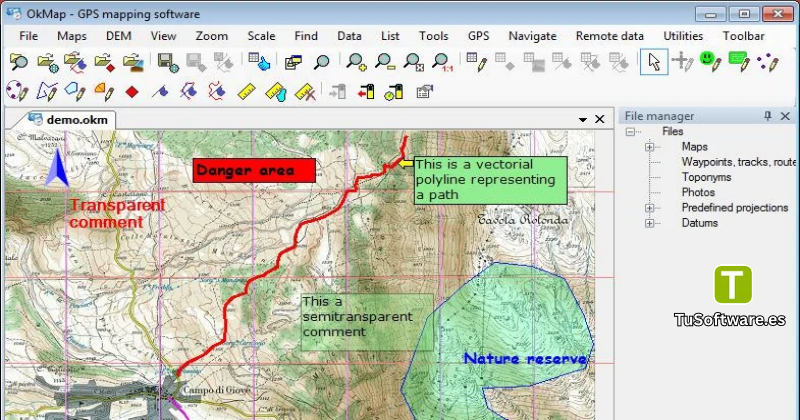Expand the Datums tree node

[x=649, y=223]
